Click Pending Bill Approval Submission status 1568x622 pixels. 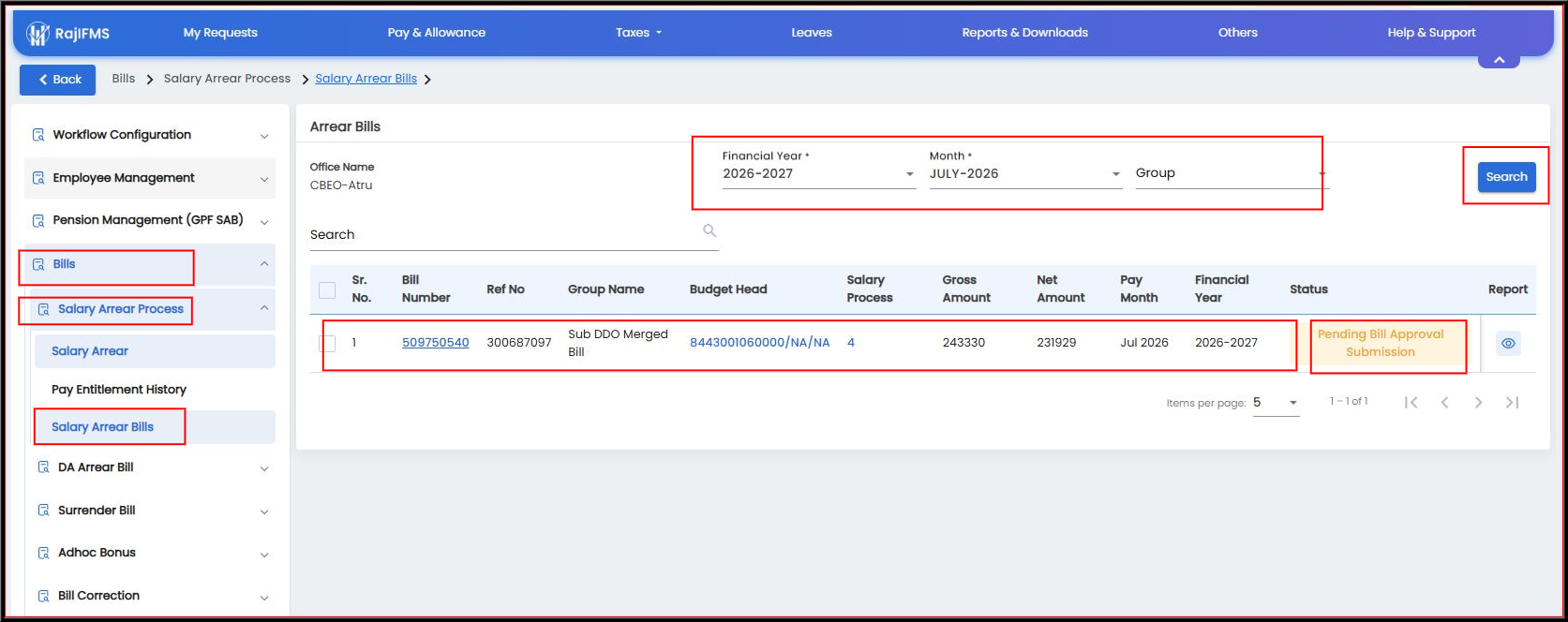1381,343
